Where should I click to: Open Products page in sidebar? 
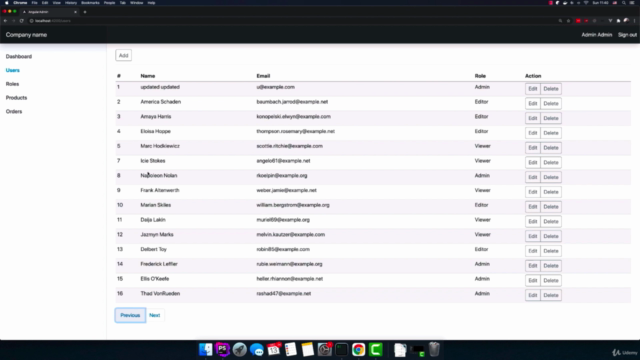pyautogui.click(x=16, y=98)
